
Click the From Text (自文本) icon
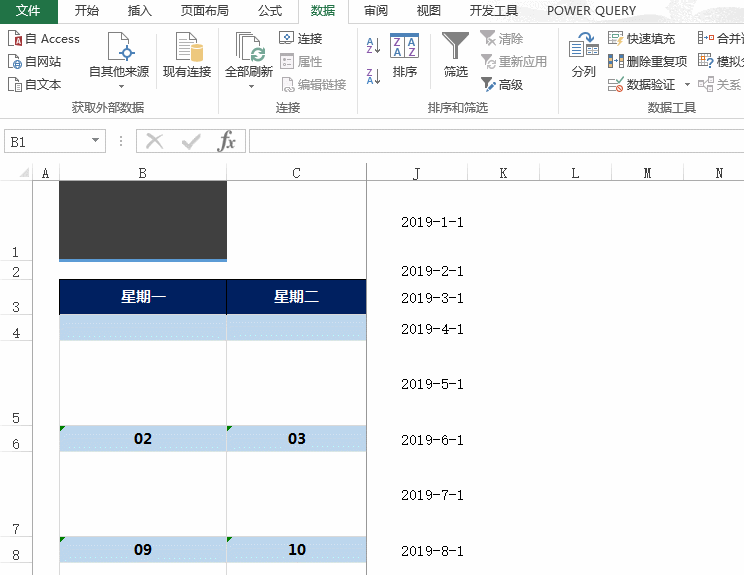35,85
